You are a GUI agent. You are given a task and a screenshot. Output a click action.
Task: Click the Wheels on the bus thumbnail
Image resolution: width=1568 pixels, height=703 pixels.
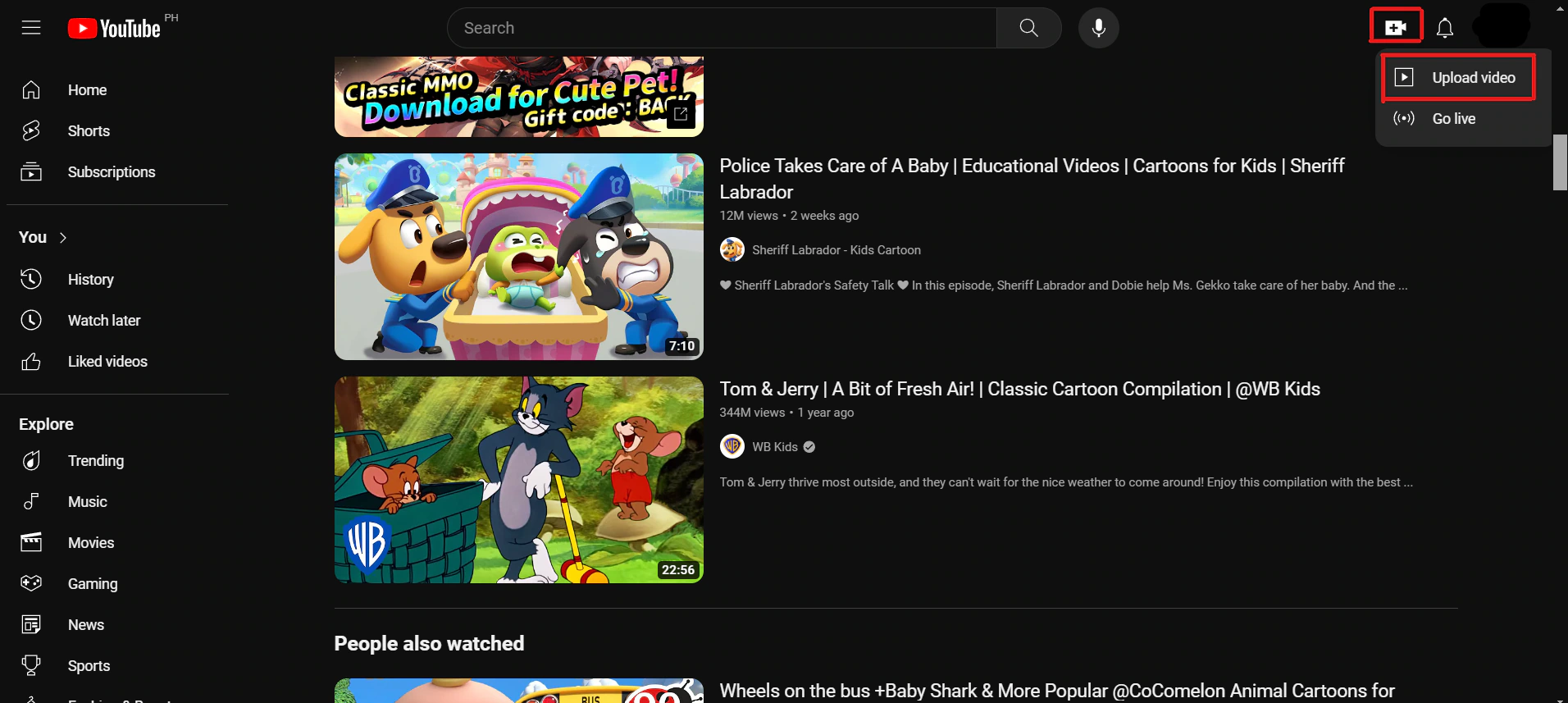coord(518,691)
